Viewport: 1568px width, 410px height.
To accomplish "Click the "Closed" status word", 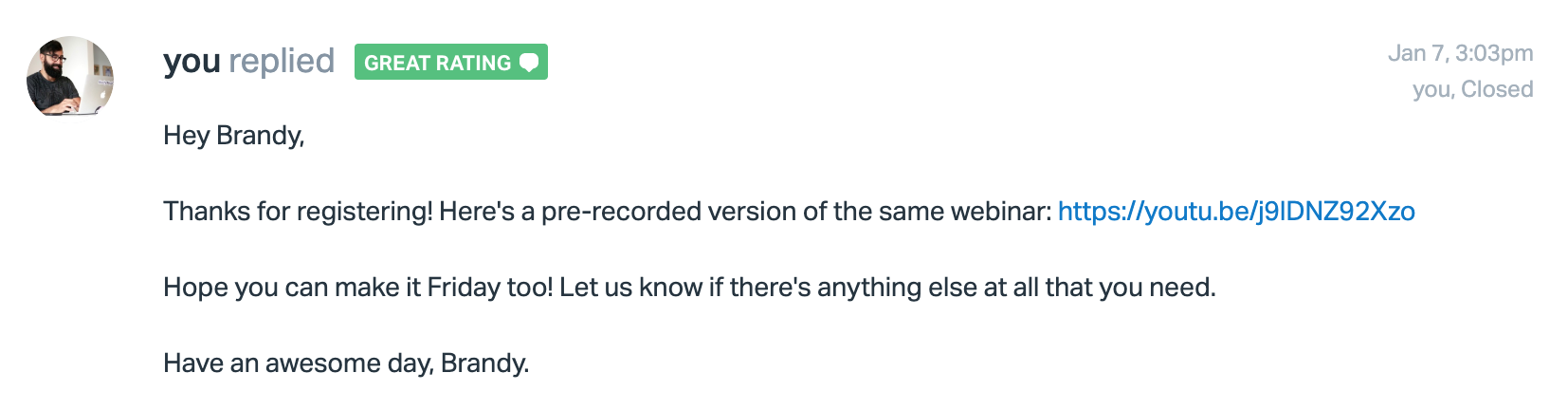I will coord(1497,89).
